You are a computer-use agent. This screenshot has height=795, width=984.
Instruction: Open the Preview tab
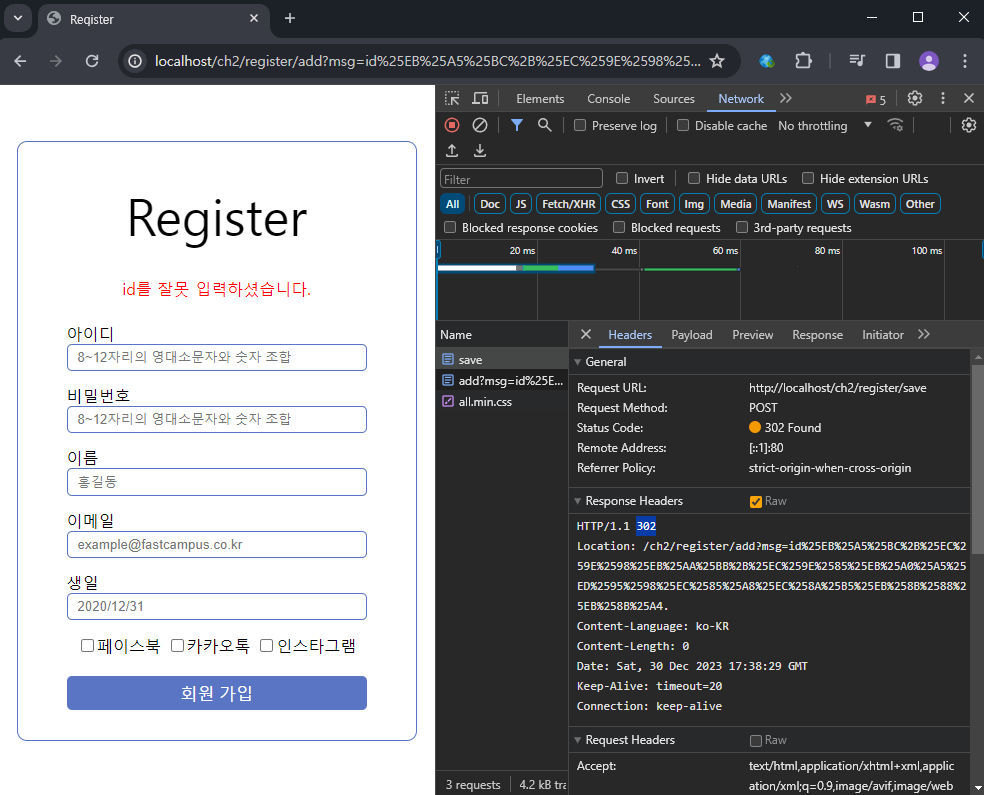point(752,334)
